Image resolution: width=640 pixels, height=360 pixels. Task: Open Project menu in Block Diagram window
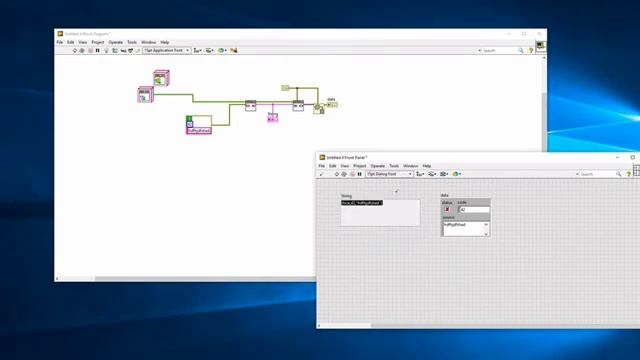98,42
